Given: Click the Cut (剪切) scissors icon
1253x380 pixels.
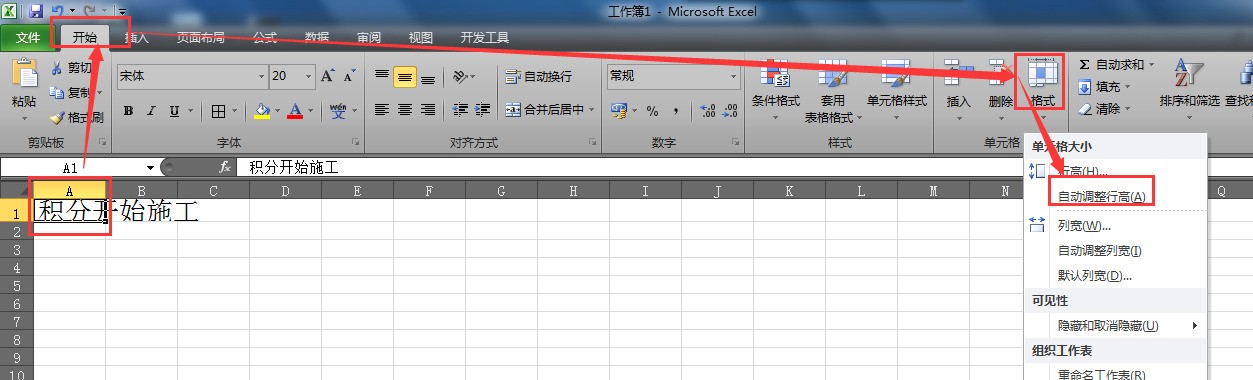Looking at the screenshot, I should (x=57, y=68).
